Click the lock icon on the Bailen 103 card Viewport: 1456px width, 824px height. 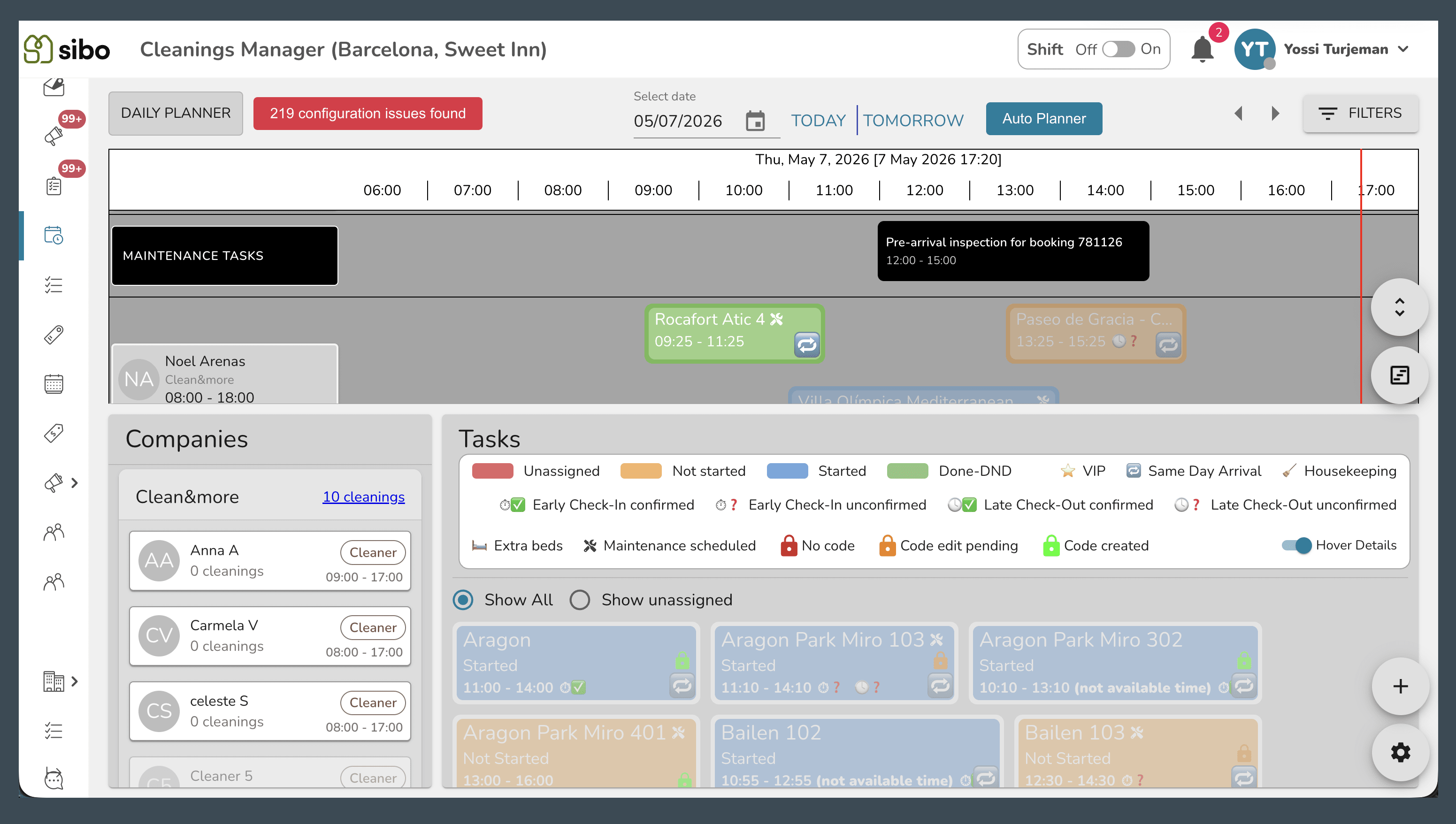(x=1244, y=753)
